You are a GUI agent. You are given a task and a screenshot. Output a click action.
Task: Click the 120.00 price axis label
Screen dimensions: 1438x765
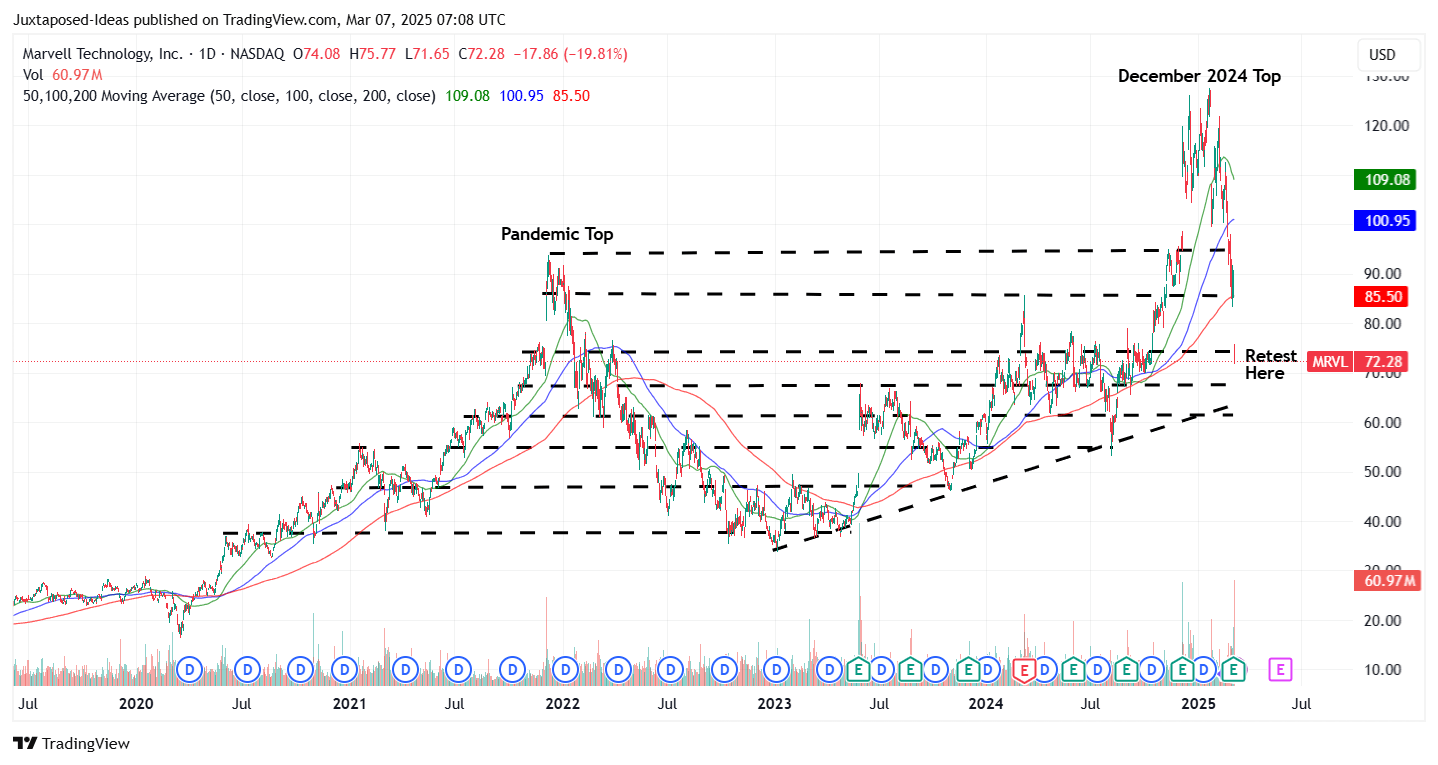1388,126
